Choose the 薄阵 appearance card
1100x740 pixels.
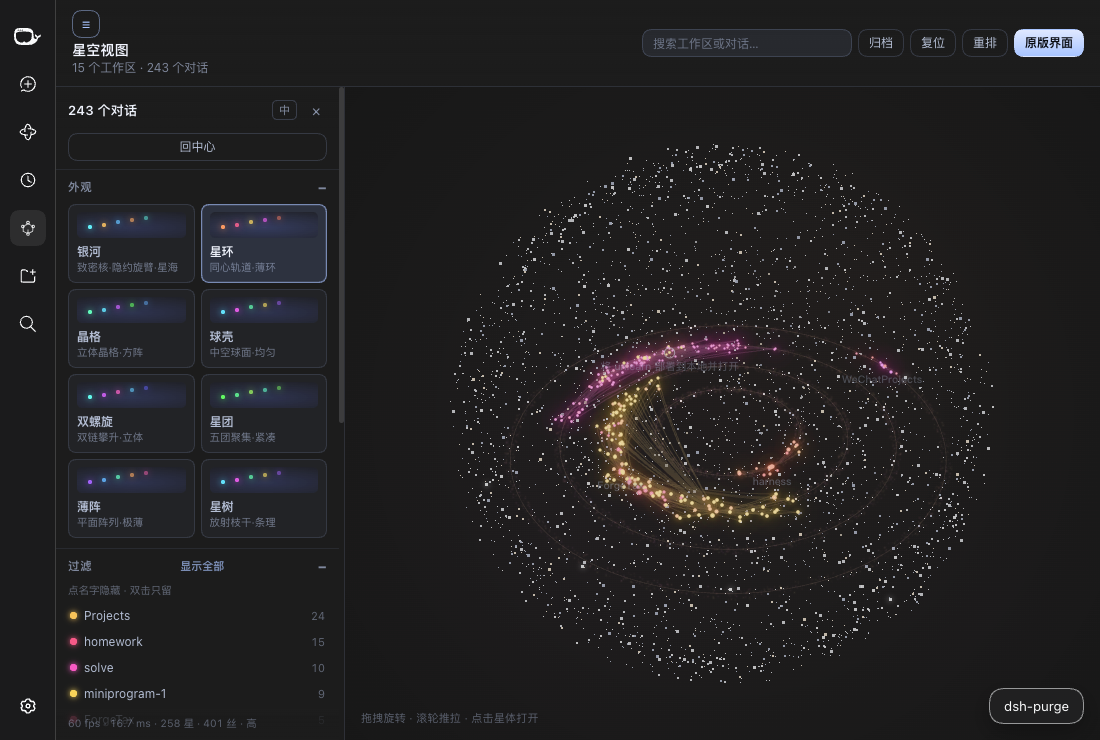coord(131,498)
